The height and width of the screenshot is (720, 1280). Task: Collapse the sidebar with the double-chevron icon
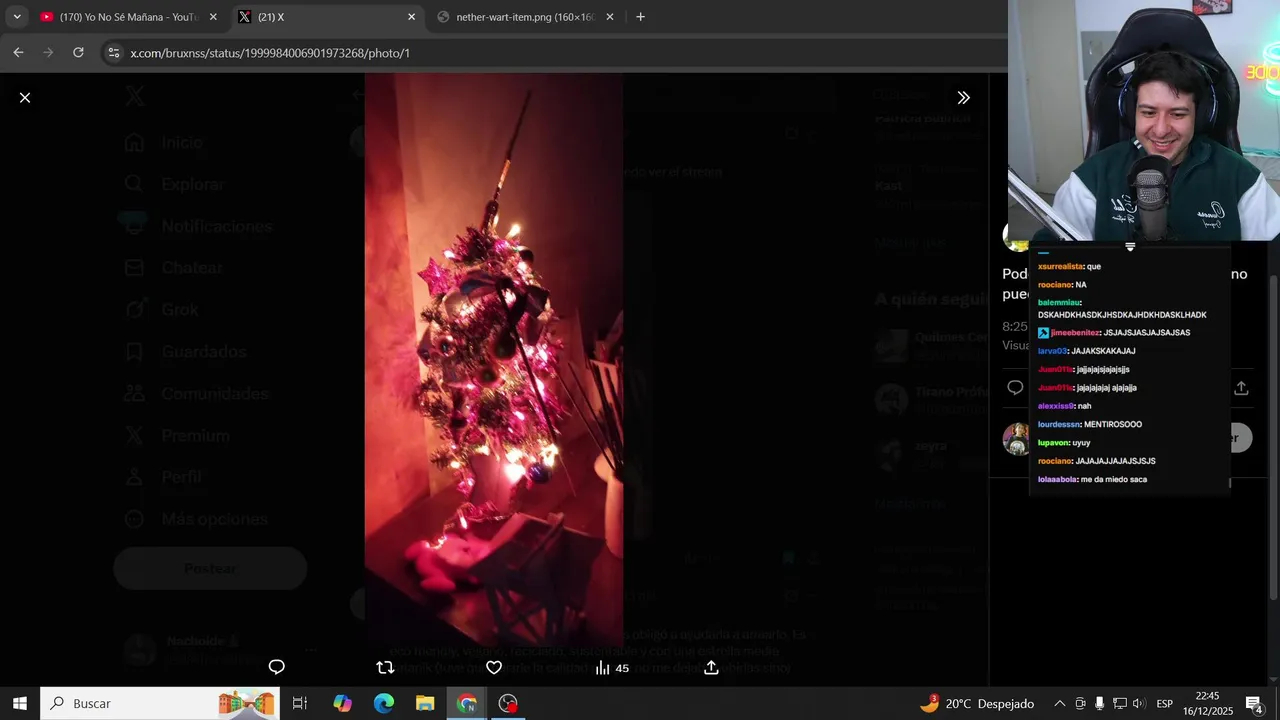click(x=963, y=98)
